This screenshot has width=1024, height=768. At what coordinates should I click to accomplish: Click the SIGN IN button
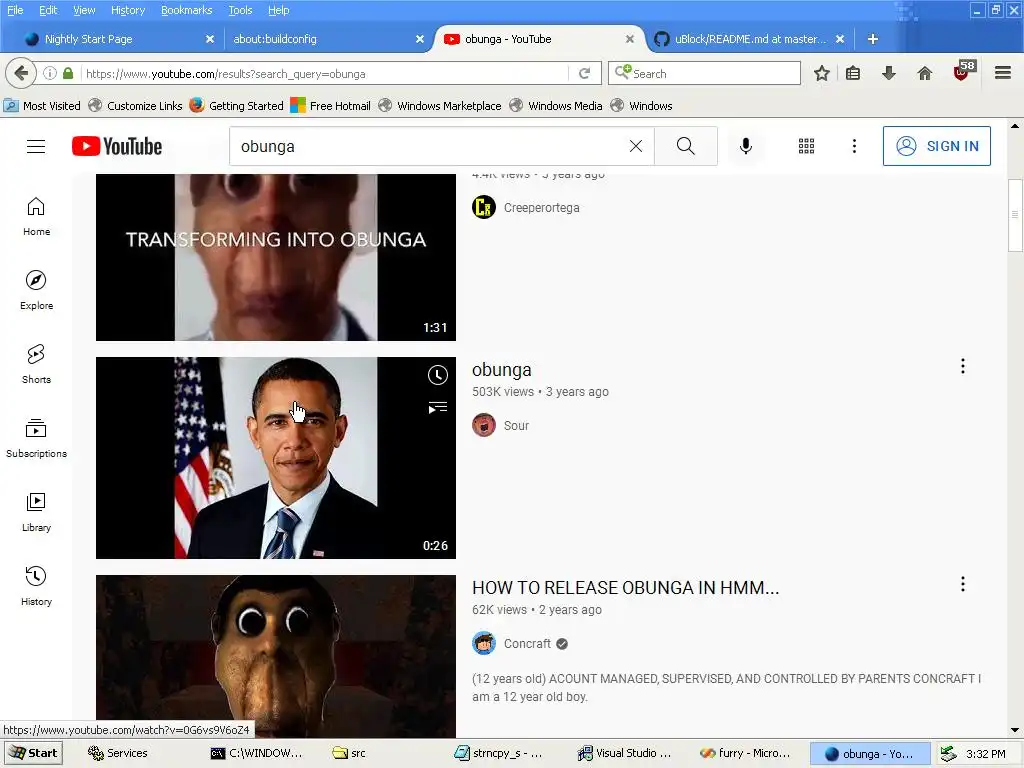coord(936,146)
